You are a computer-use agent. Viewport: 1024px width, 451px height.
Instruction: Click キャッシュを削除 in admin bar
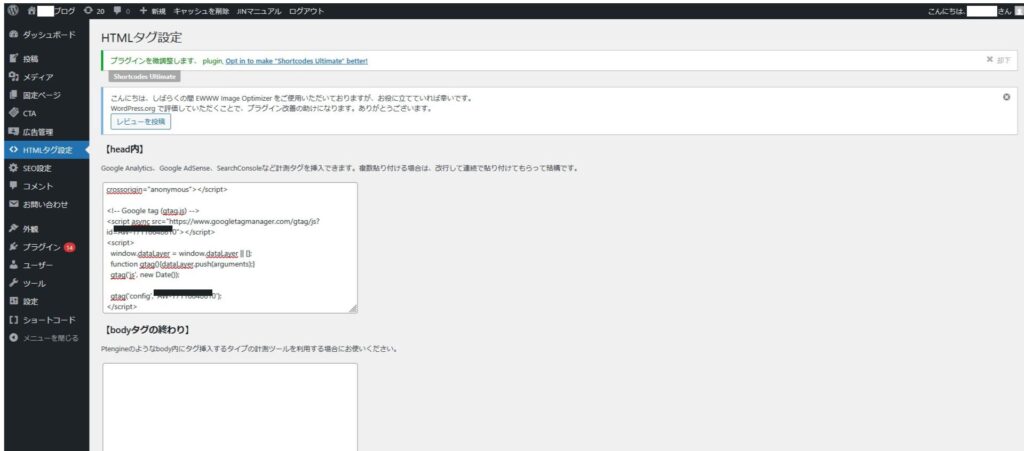click(201, 11)
